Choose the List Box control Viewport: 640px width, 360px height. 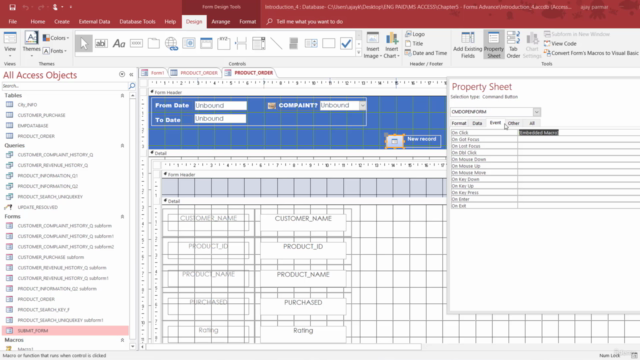[x=311, y=43]
